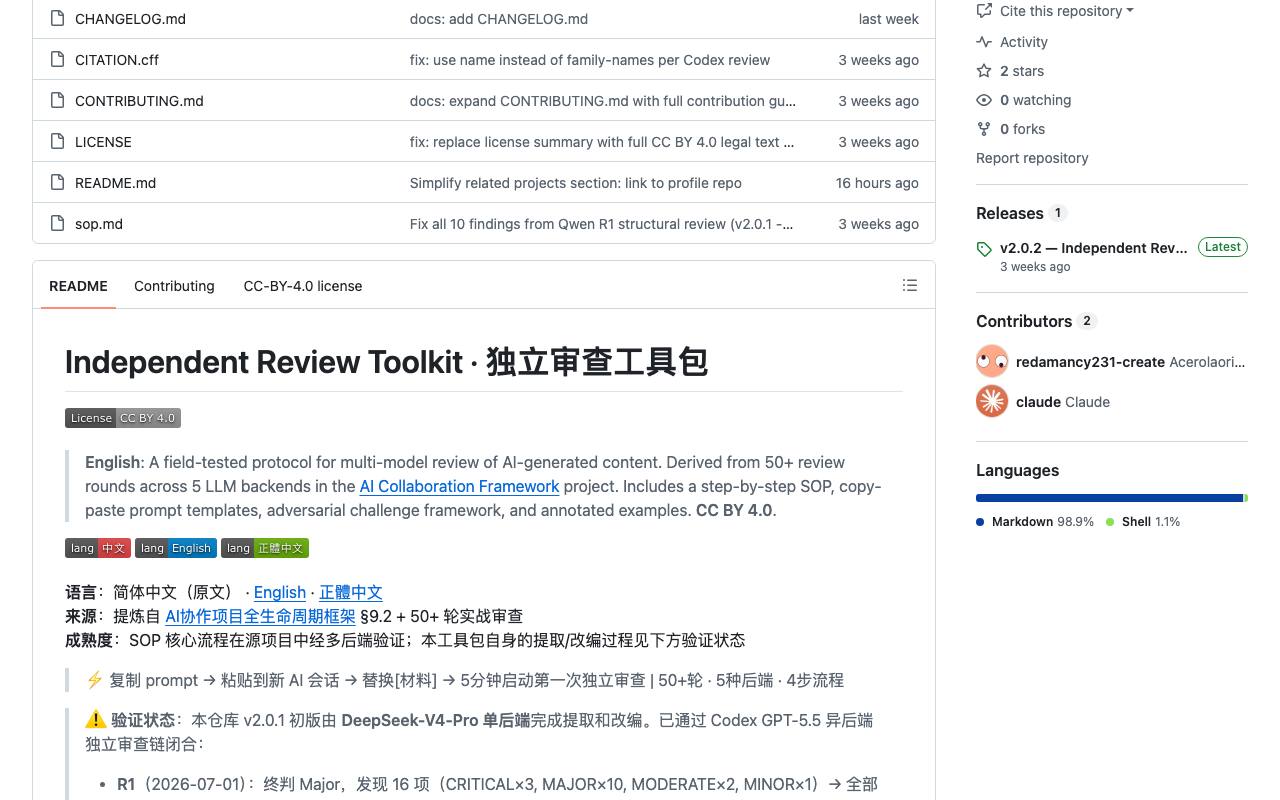This screenshot has height=800, width=1280.
Task: Click the file icon beside LICENSE
Action: click(x=57, y=142)
